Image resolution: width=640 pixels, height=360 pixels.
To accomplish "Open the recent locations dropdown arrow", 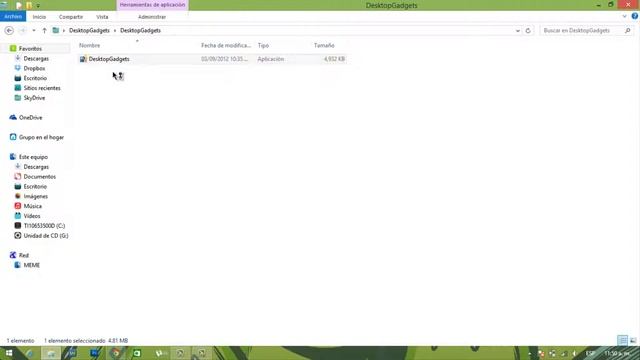I will coord(34,31).
